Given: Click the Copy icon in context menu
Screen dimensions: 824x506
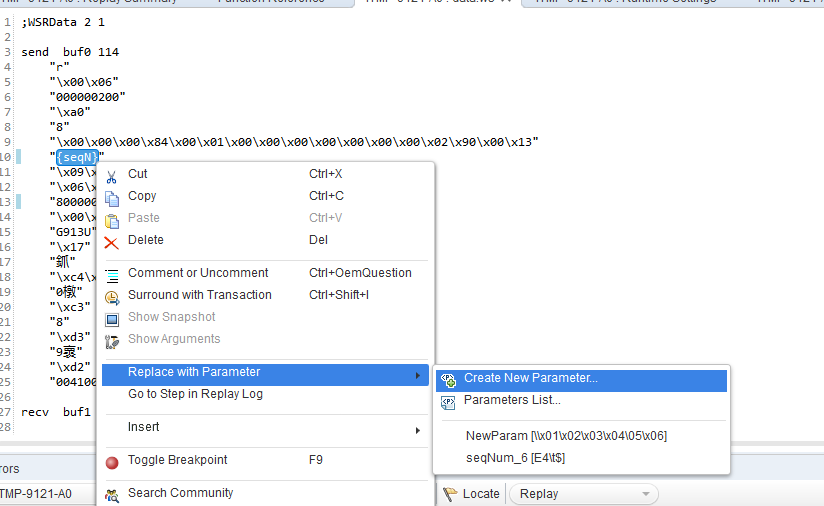Looking at the screenshot, I should (112, 197).
